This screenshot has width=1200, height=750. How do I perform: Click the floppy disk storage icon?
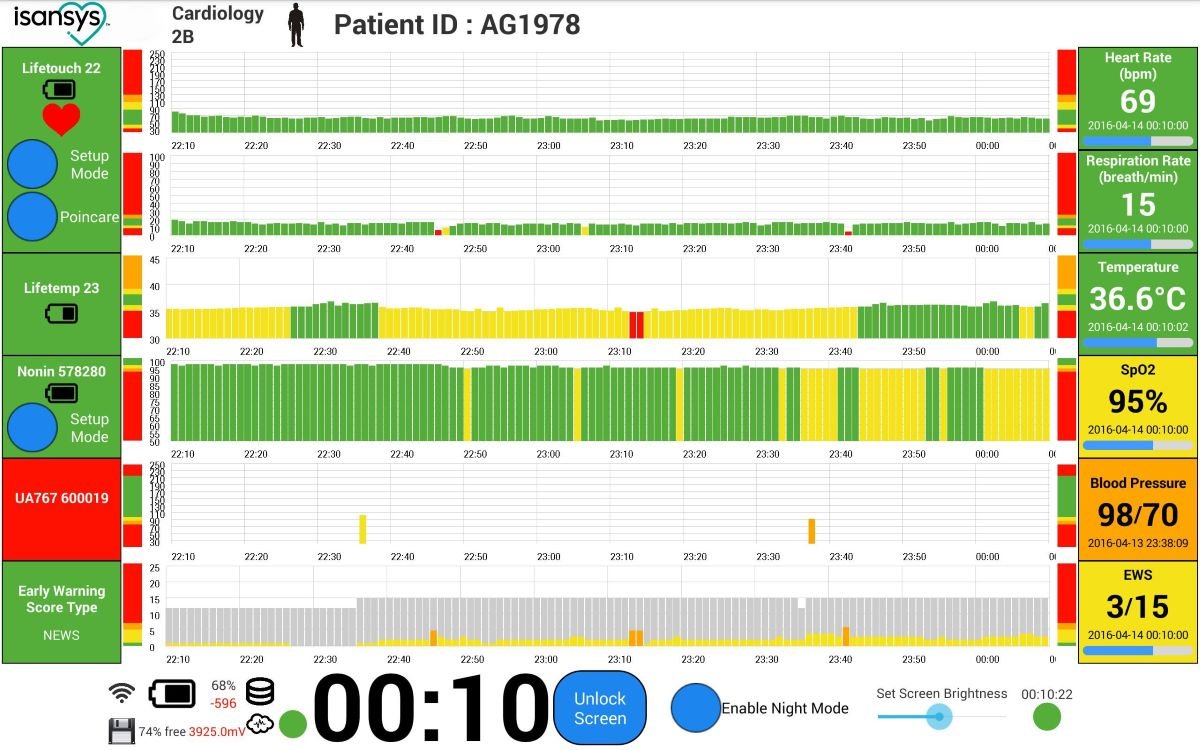click(121, 731)
